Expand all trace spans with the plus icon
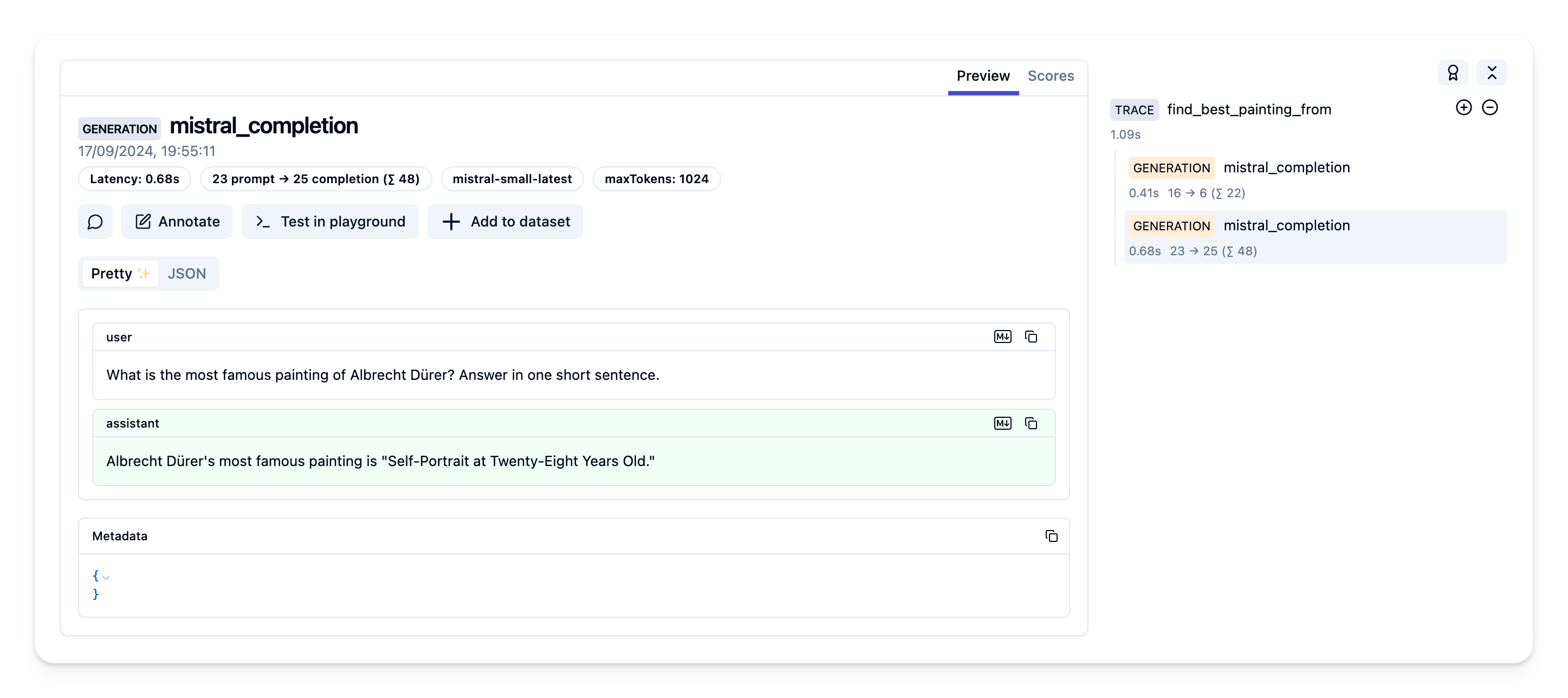1568x698 pixels. click(1463, 107)
